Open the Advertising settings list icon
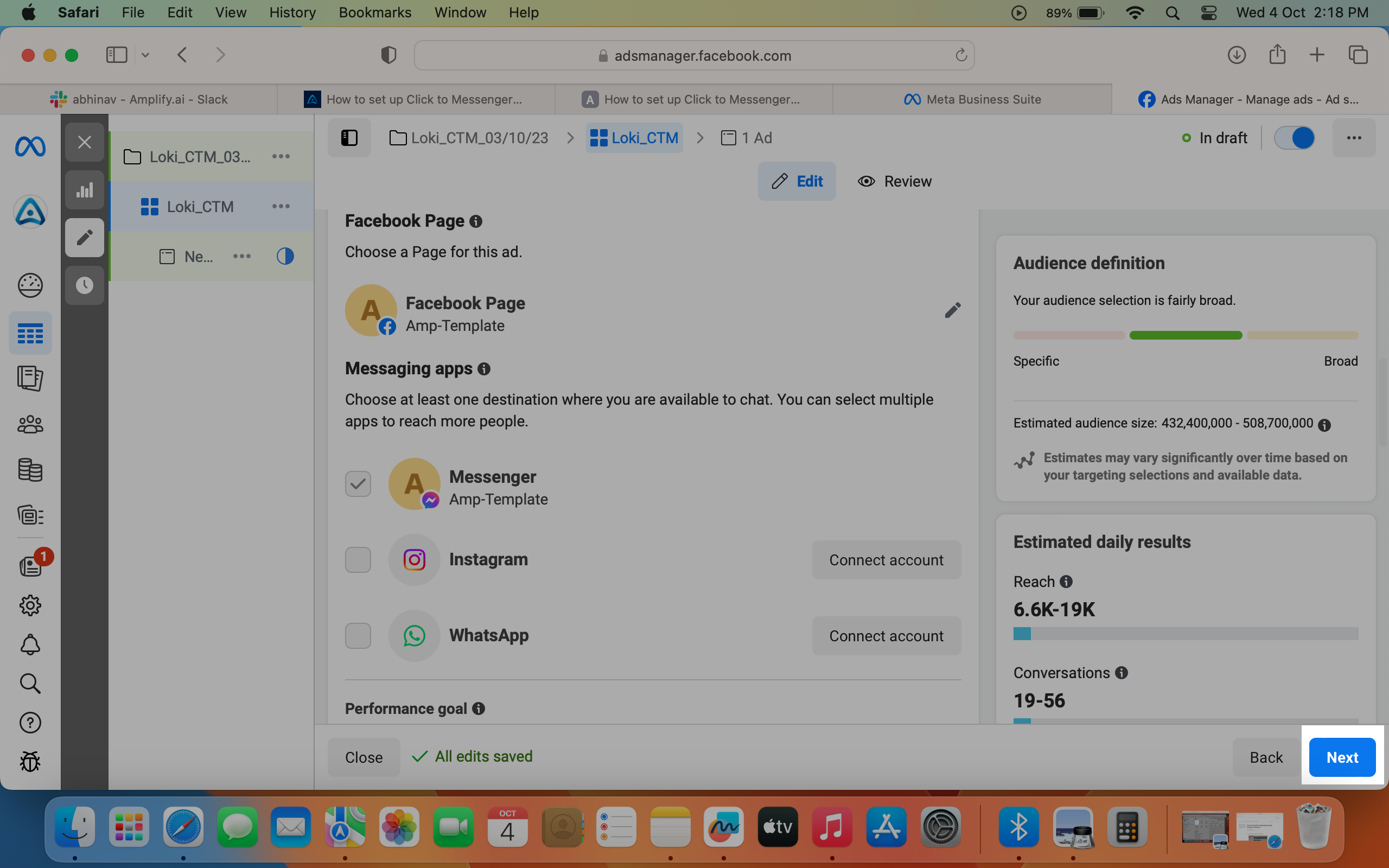Viewport: 1389px width, 868px height. point(30,515)
